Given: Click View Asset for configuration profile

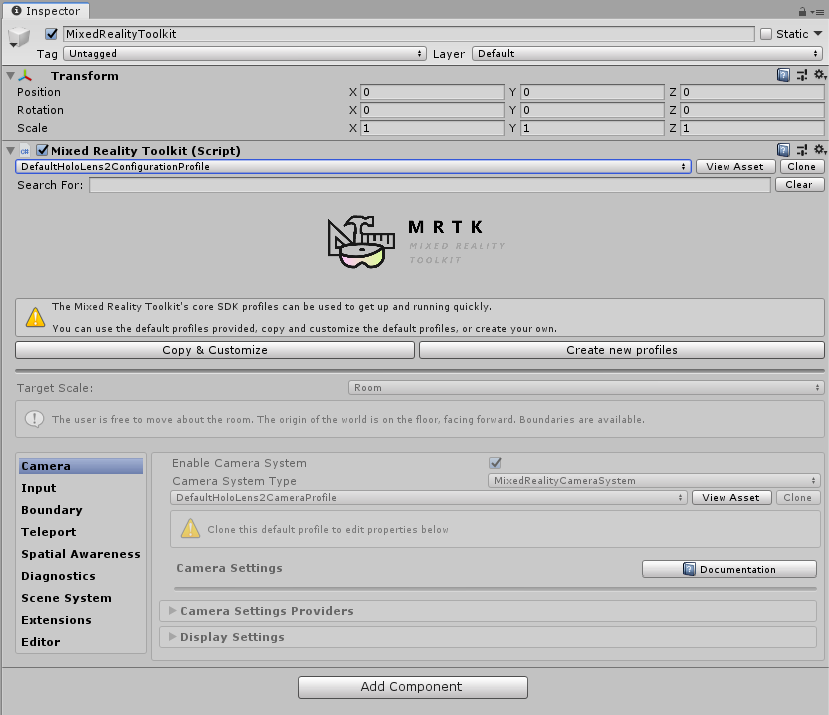Looking at the screenshot, I should click(735, 167).
